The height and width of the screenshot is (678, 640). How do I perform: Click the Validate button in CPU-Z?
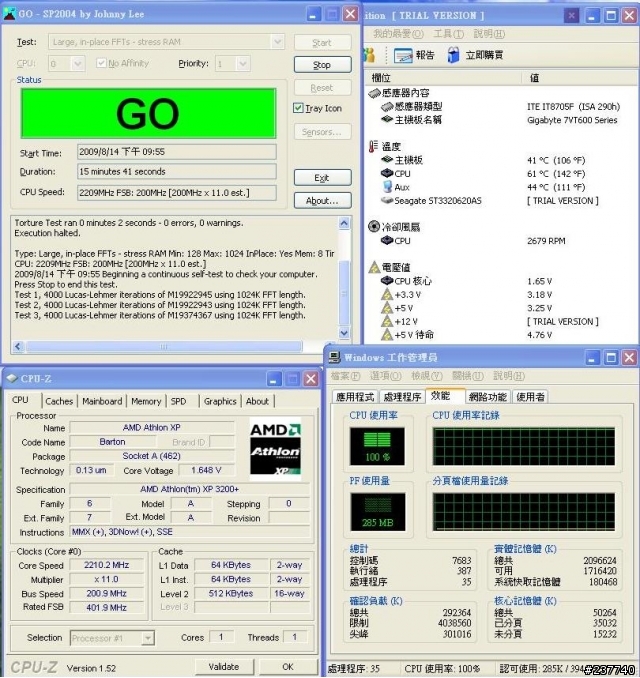point(224,667)
